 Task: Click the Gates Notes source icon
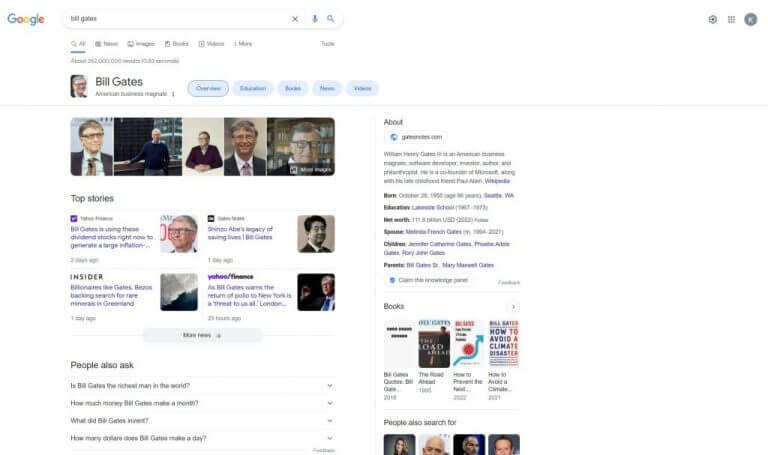[211, 218]
